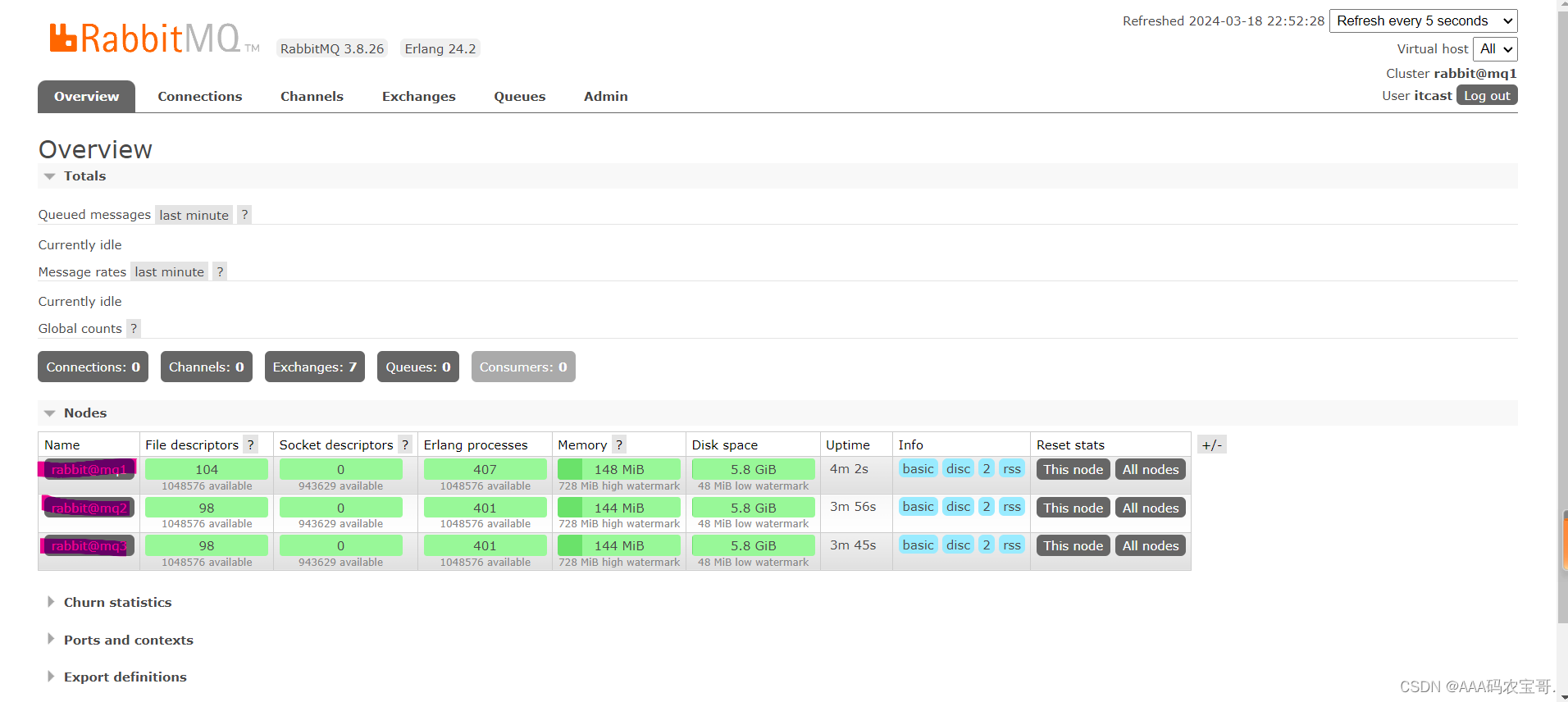Reset stats This node for rabbit@mq3

pos(1073,545)
